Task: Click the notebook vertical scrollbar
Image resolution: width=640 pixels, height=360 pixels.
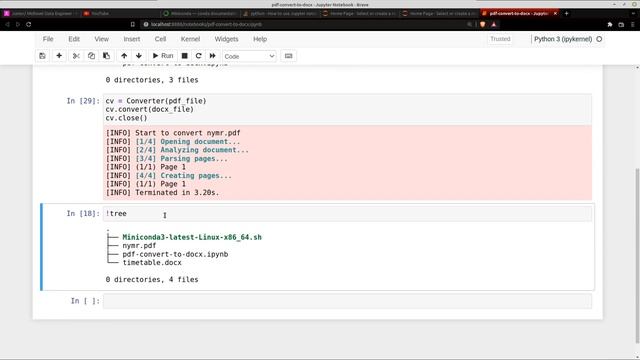Action: (637, 255)
